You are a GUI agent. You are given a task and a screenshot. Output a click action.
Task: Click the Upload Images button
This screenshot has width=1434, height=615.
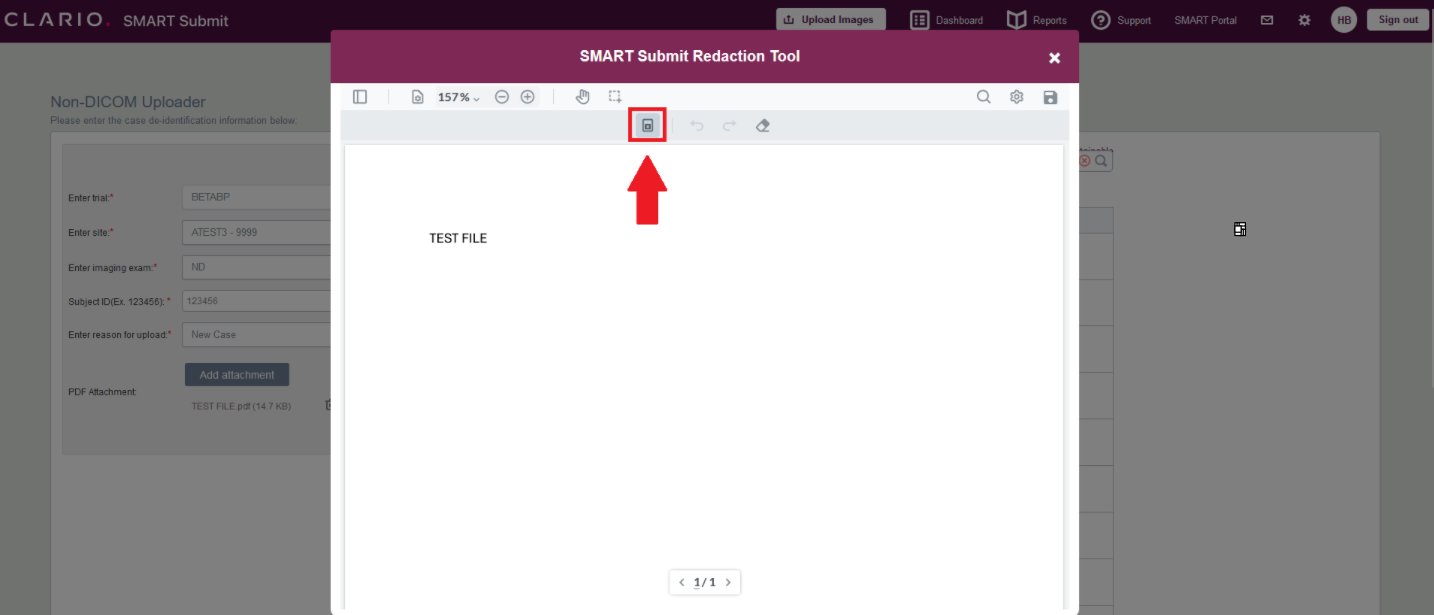(831, 18)
